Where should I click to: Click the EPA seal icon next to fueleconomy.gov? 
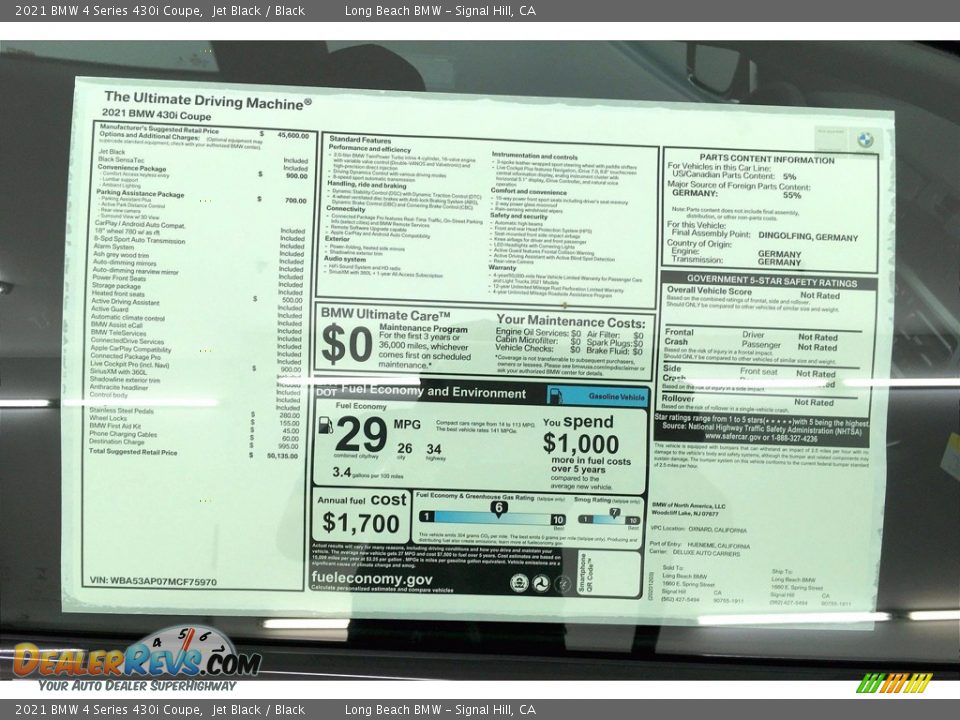pyautogui.click(x=519, y=582)
